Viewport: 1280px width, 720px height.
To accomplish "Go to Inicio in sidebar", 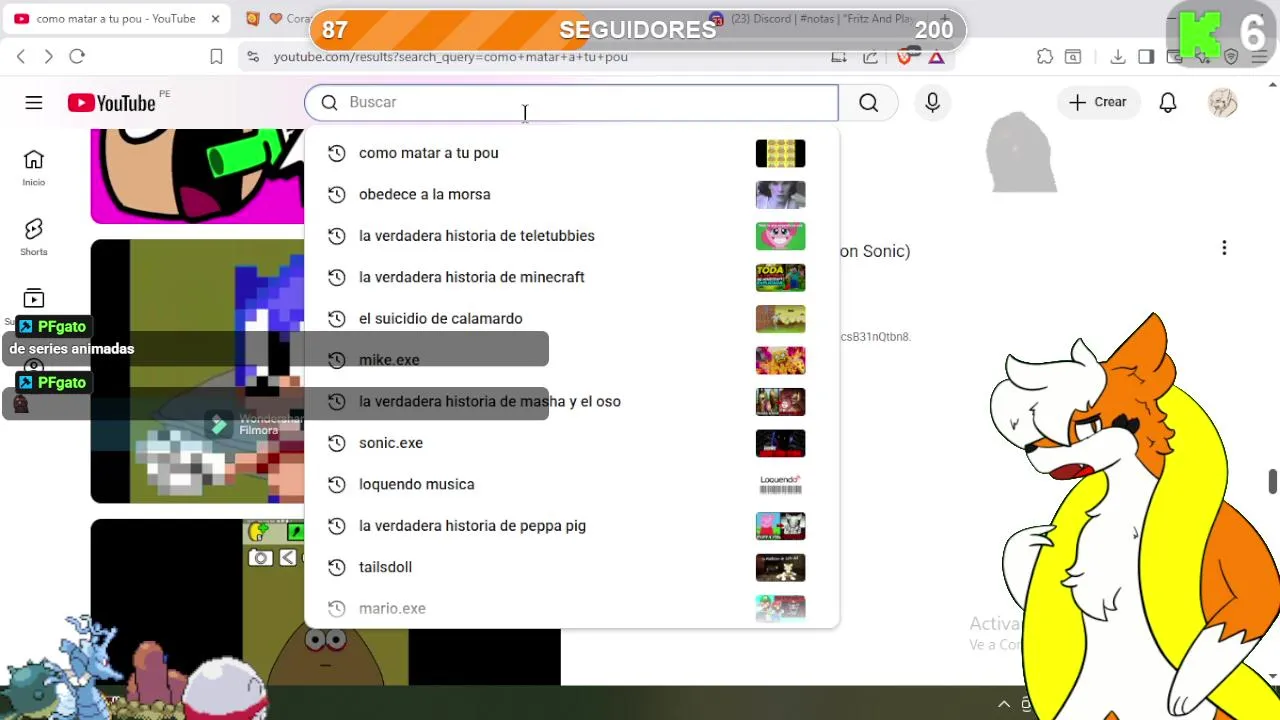I will (x=34, y=168).
